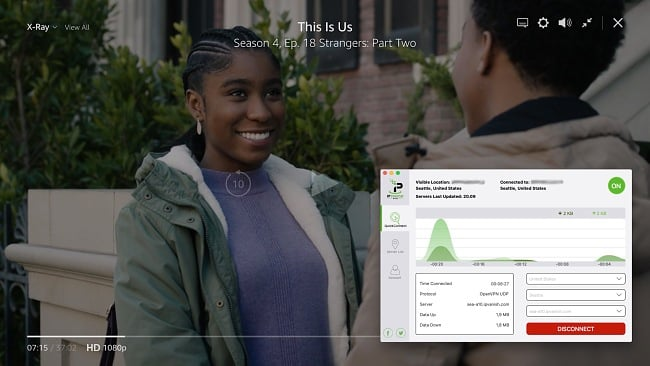The image size is (650, 366).
Task: Click the green zoom button of VPN window
Action: 398,173
